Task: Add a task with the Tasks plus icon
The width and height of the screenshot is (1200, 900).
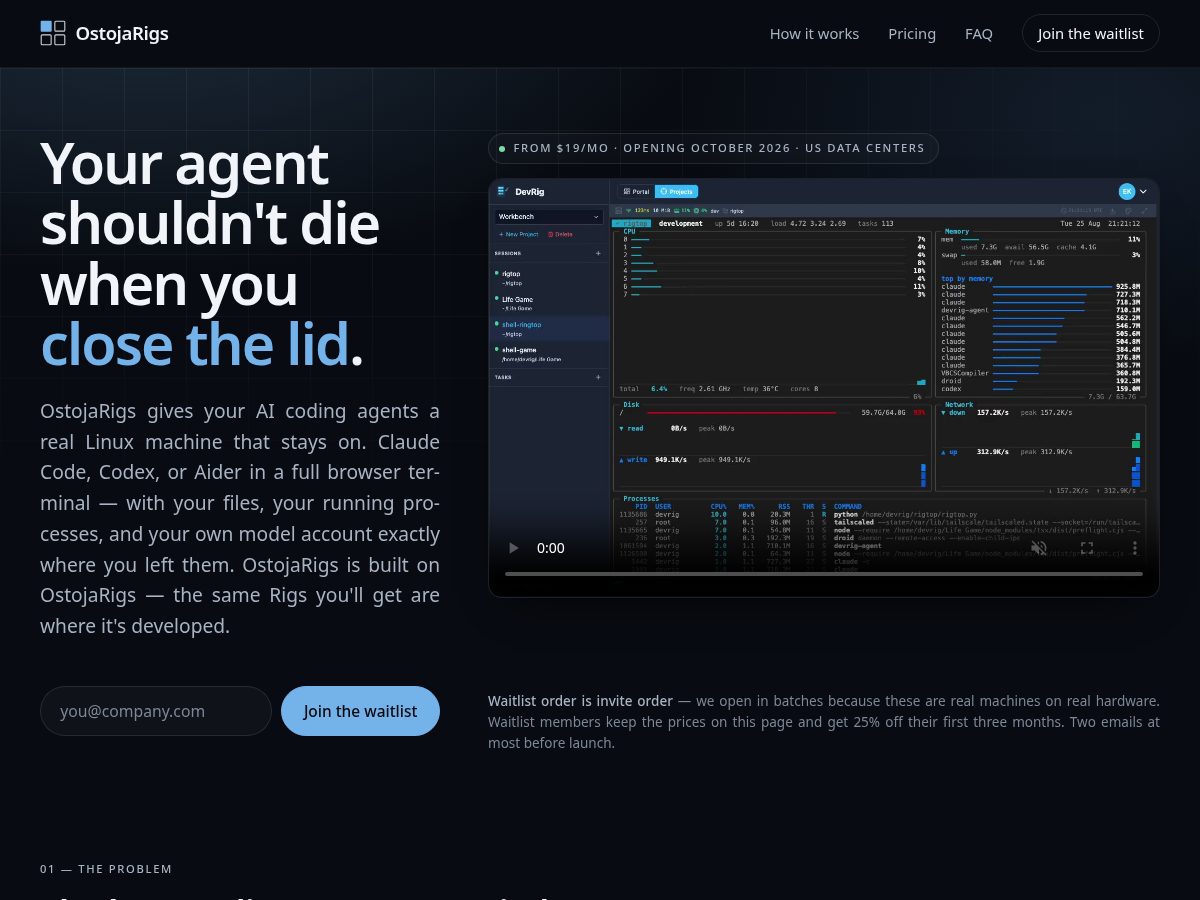Action: click(x=599, y=377)
